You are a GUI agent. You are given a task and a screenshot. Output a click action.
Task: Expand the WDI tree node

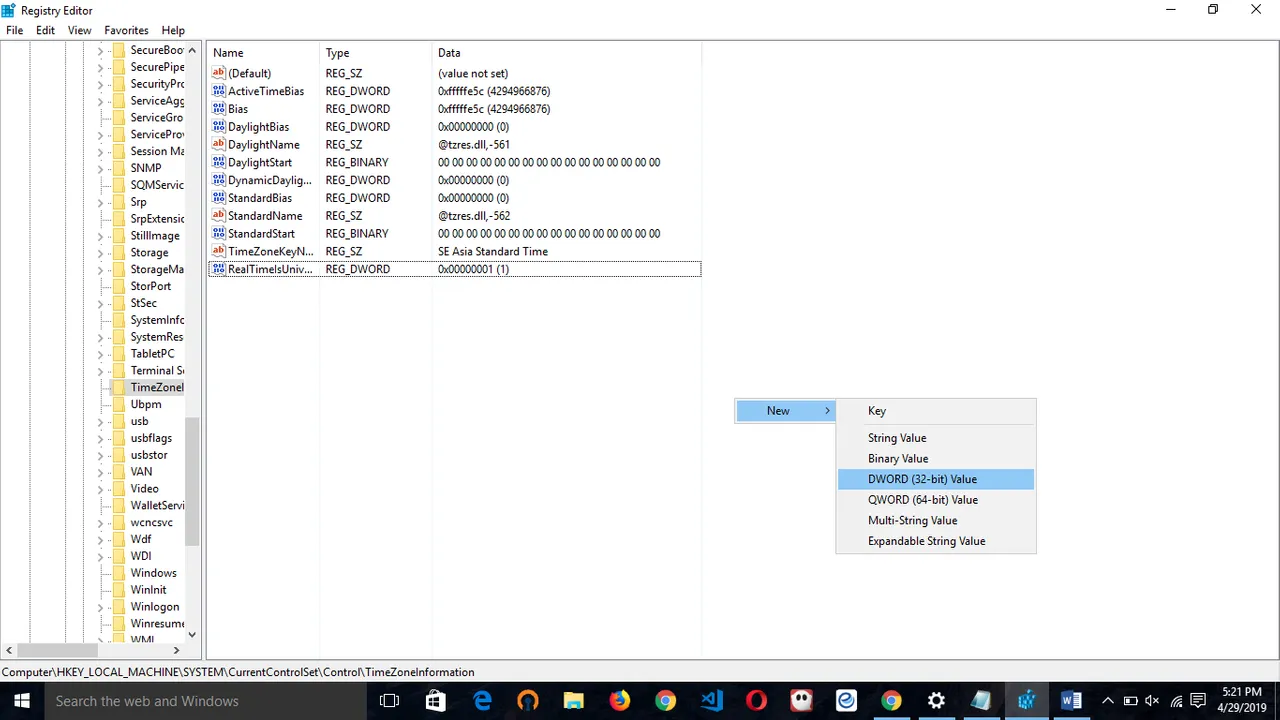[100, 557]
